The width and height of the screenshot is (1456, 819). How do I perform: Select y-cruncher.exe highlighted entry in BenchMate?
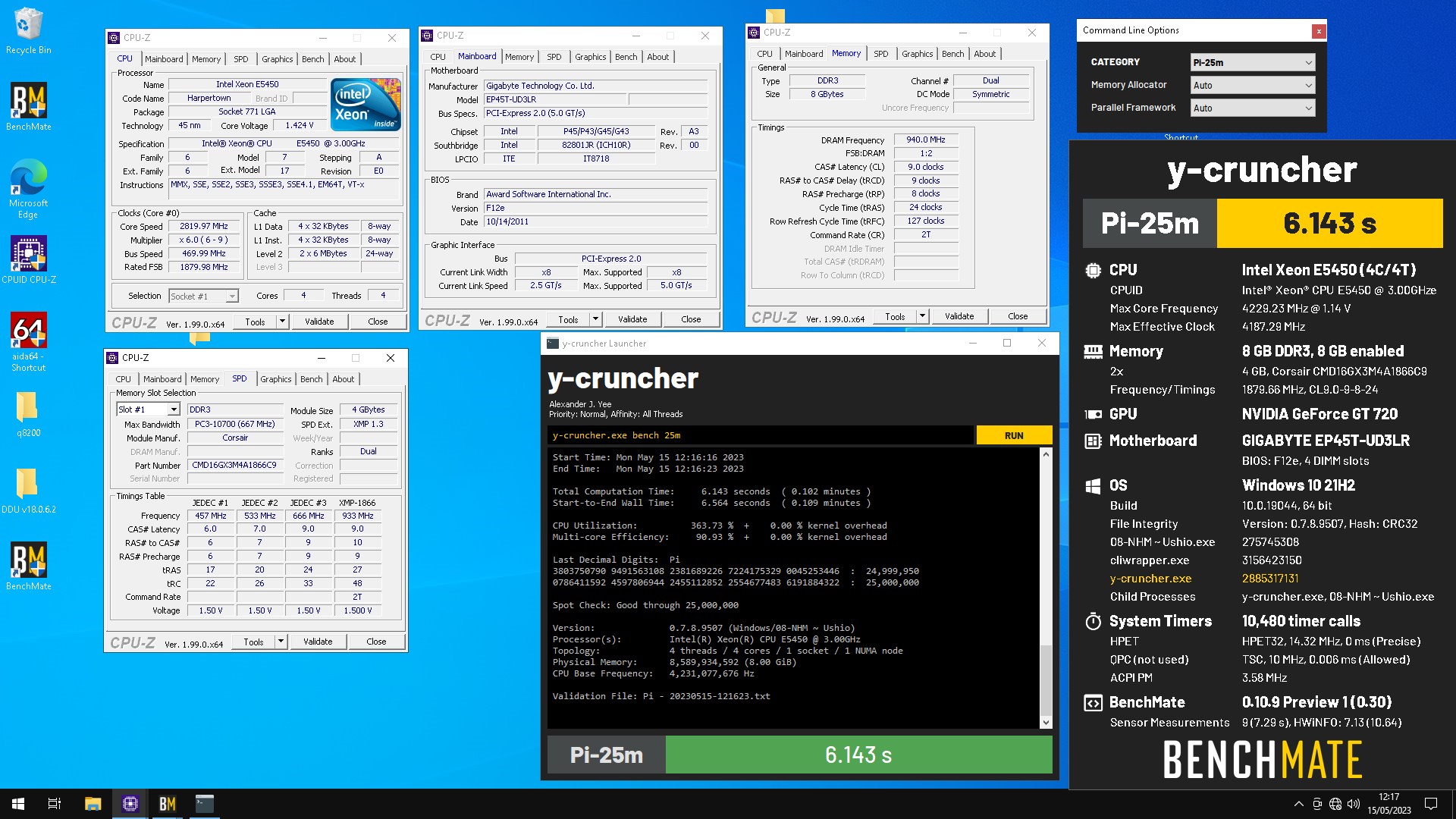[x=1150, y=579]
